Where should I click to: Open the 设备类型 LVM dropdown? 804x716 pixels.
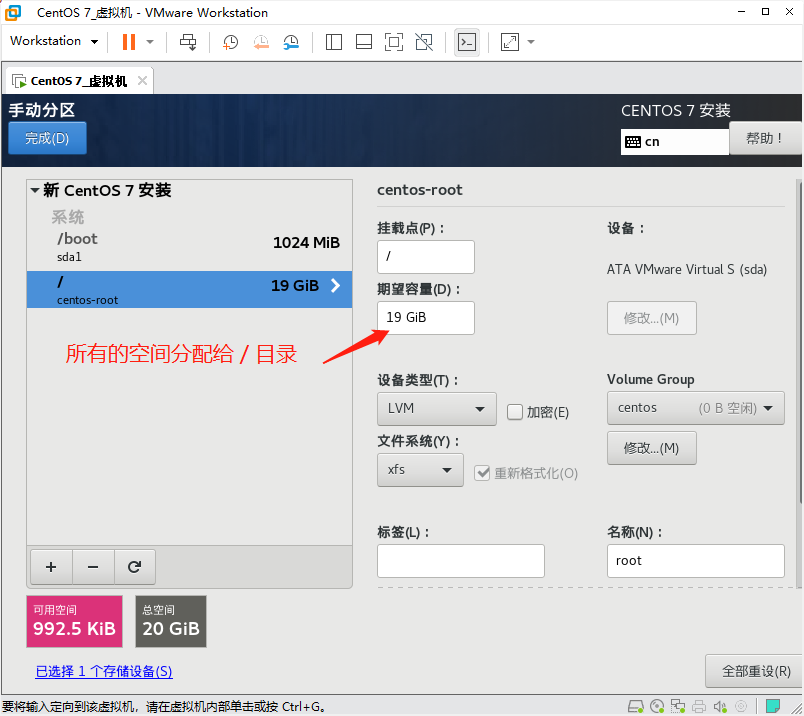(x=436, y=409)
